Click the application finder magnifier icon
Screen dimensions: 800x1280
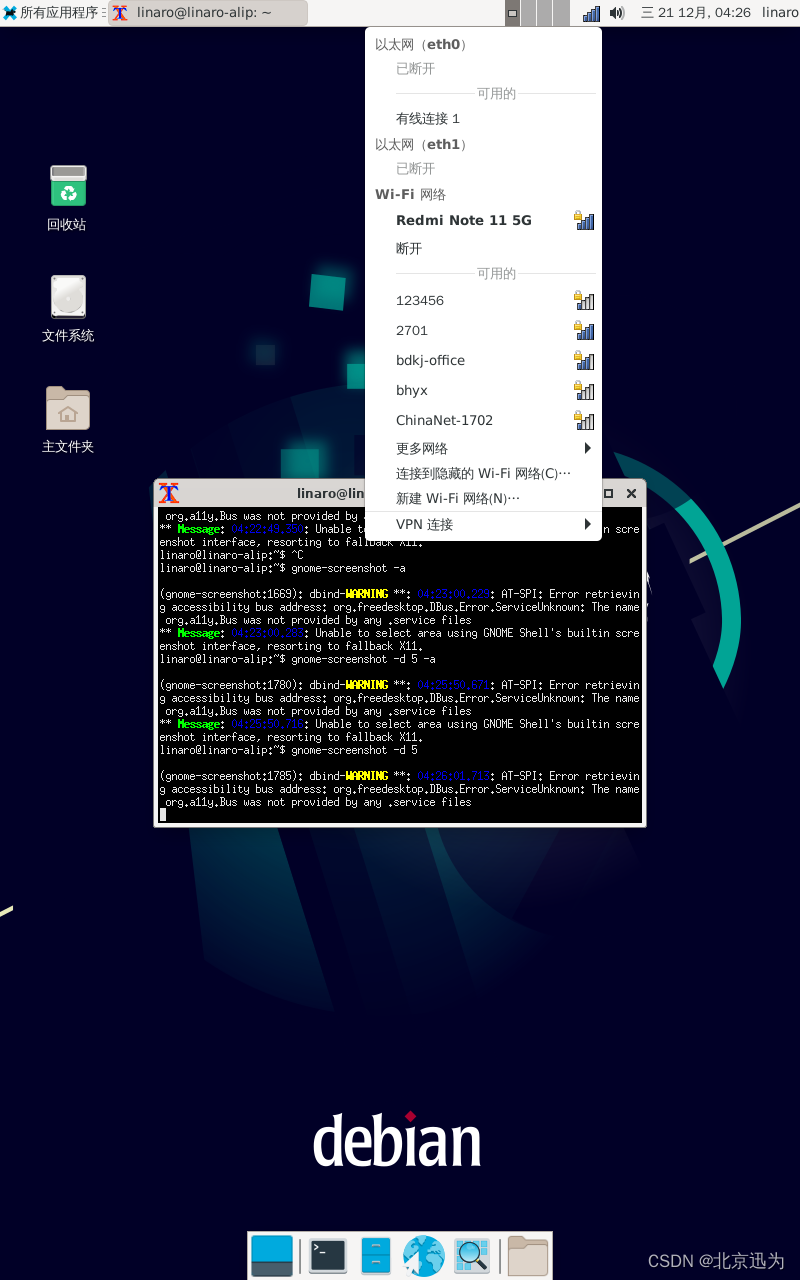472,1255
